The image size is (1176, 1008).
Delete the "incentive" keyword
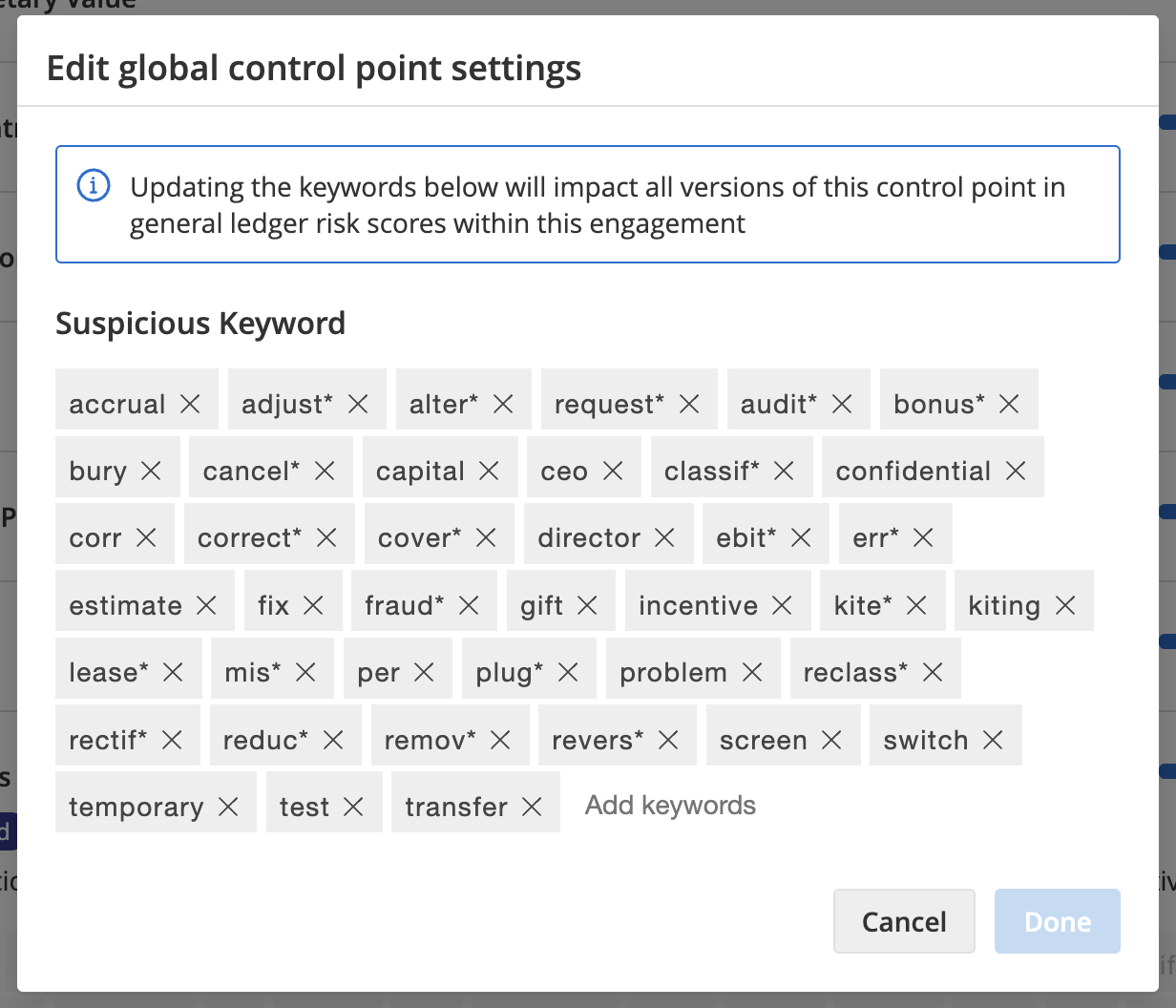[783, 604]
